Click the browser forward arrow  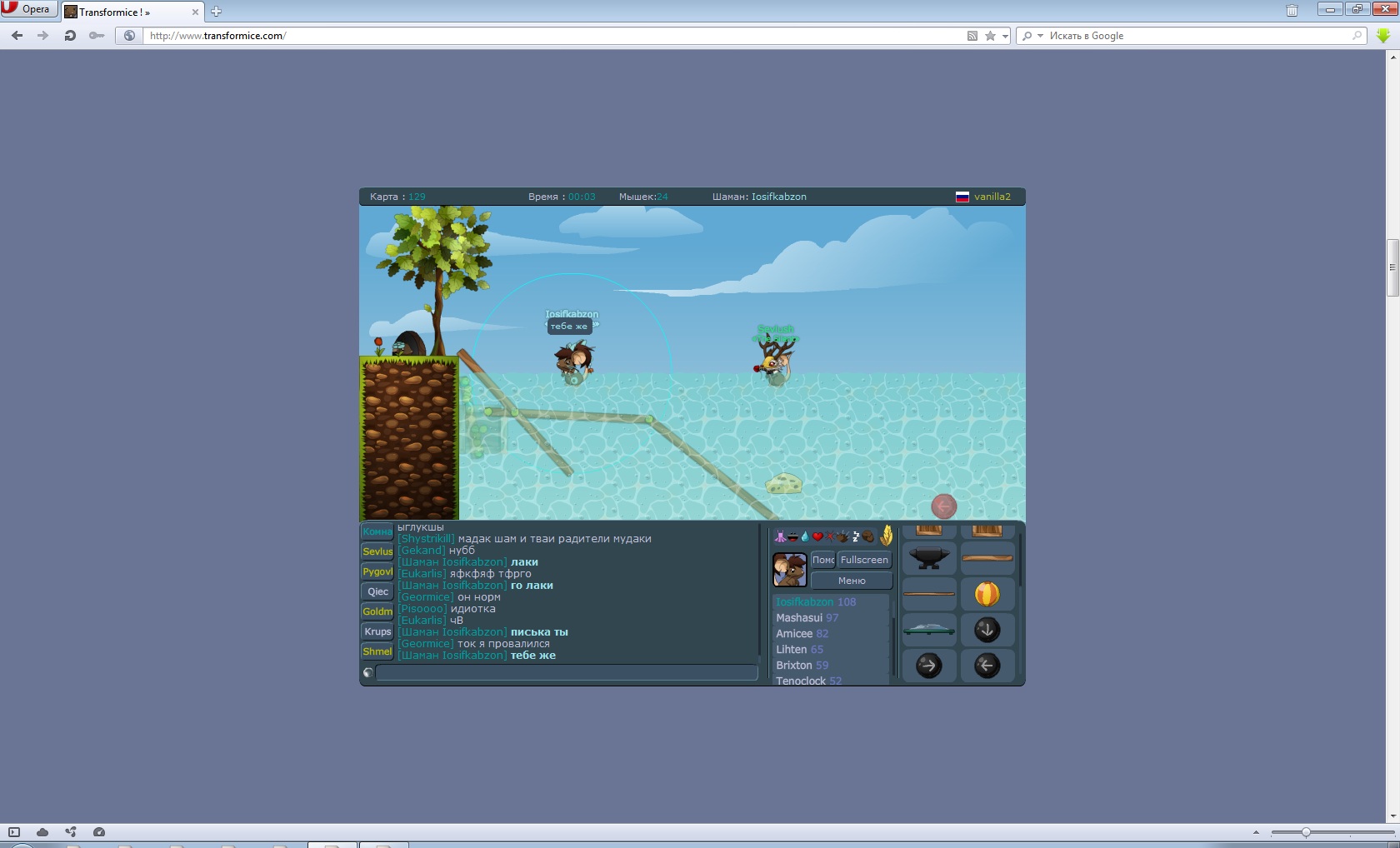point(43,36)
